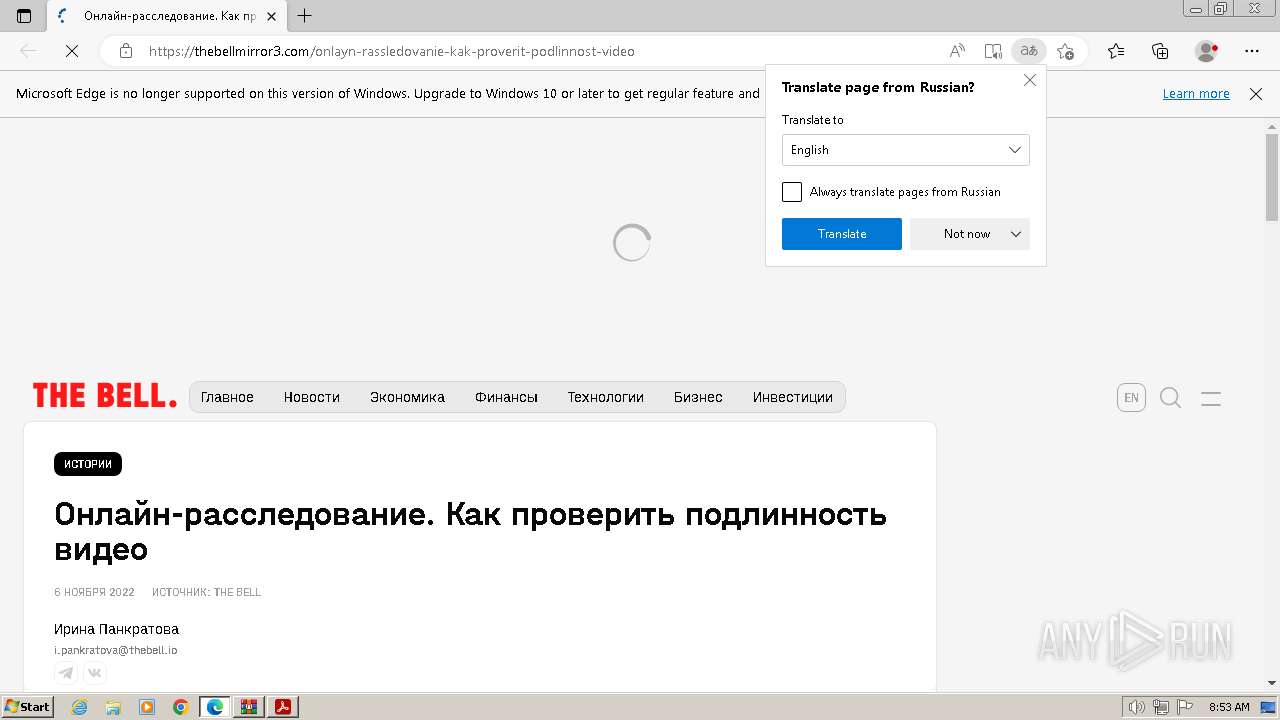This screenshot has width=1280, height=720.
Task: Click the date 6 НОЯБРЯ 2022
Action: tap(94, 592)
